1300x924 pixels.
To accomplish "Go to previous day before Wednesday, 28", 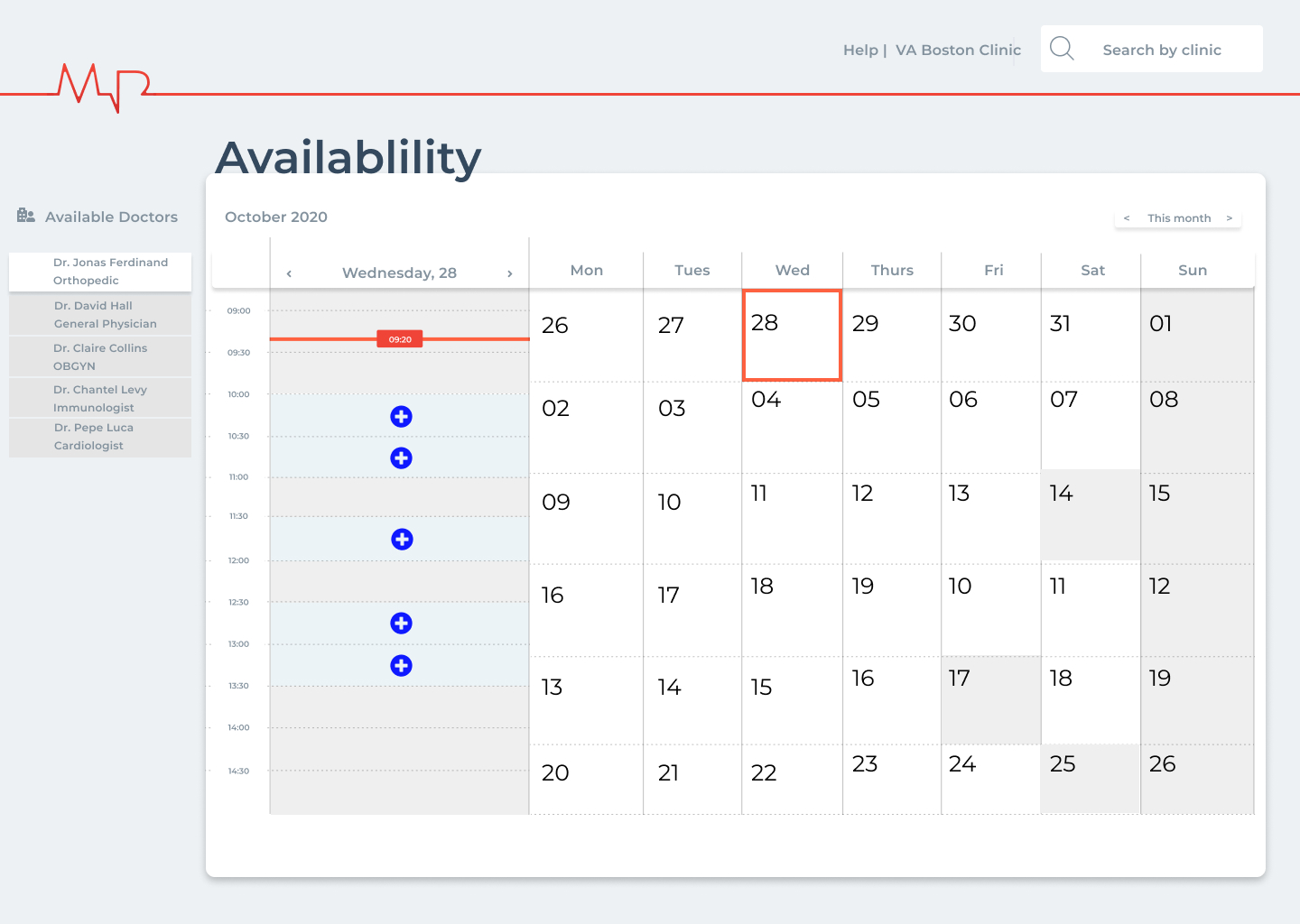I will pyautogui.click(x=289, y=273).
